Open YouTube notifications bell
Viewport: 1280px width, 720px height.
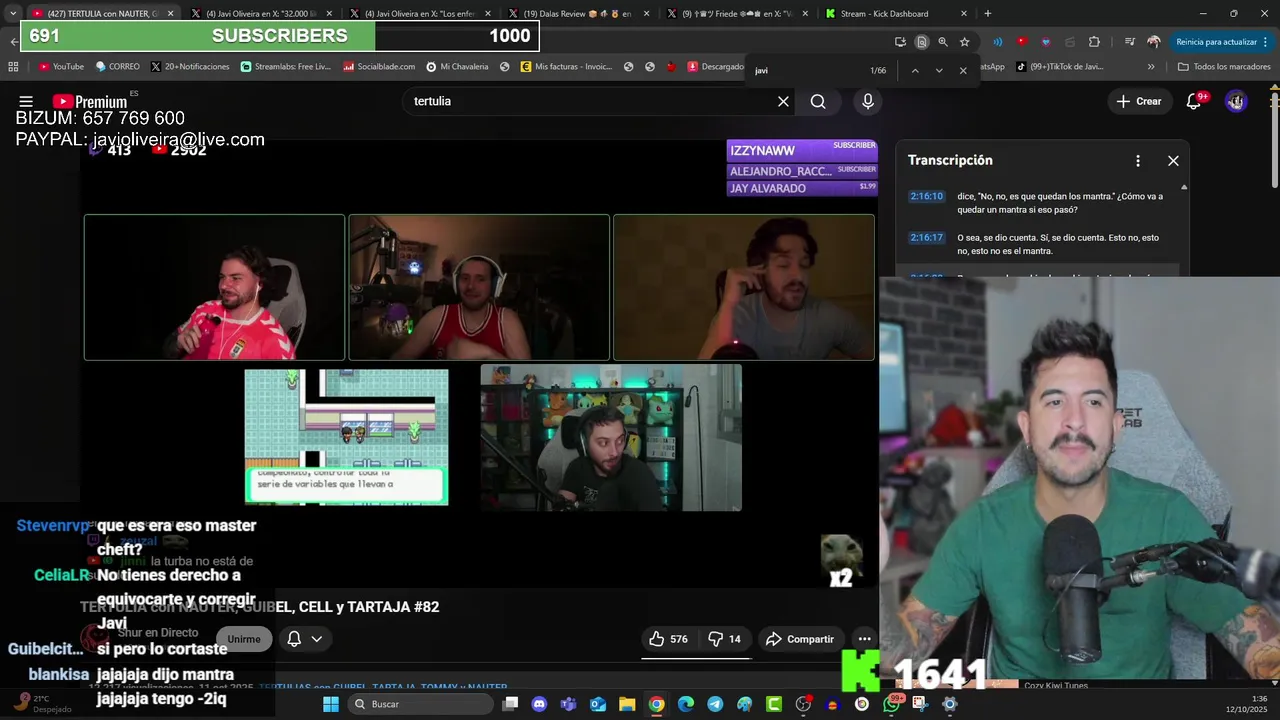[1193, 101]
